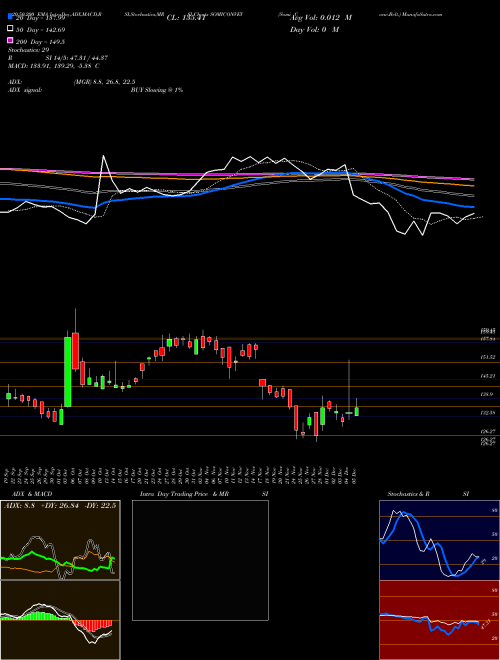Click the last green candlestick on the chart

(356, 412)
